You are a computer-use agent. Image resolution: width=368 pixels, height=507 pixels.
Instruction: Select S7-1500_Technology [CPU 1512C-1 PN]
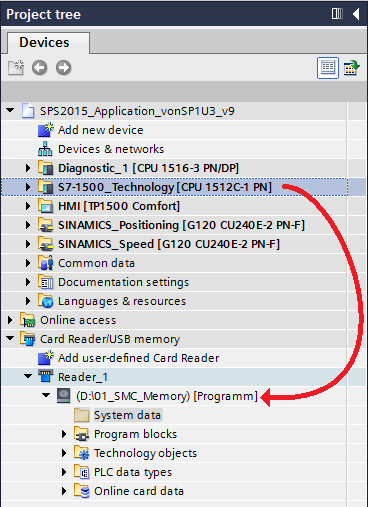click(165, 187)
